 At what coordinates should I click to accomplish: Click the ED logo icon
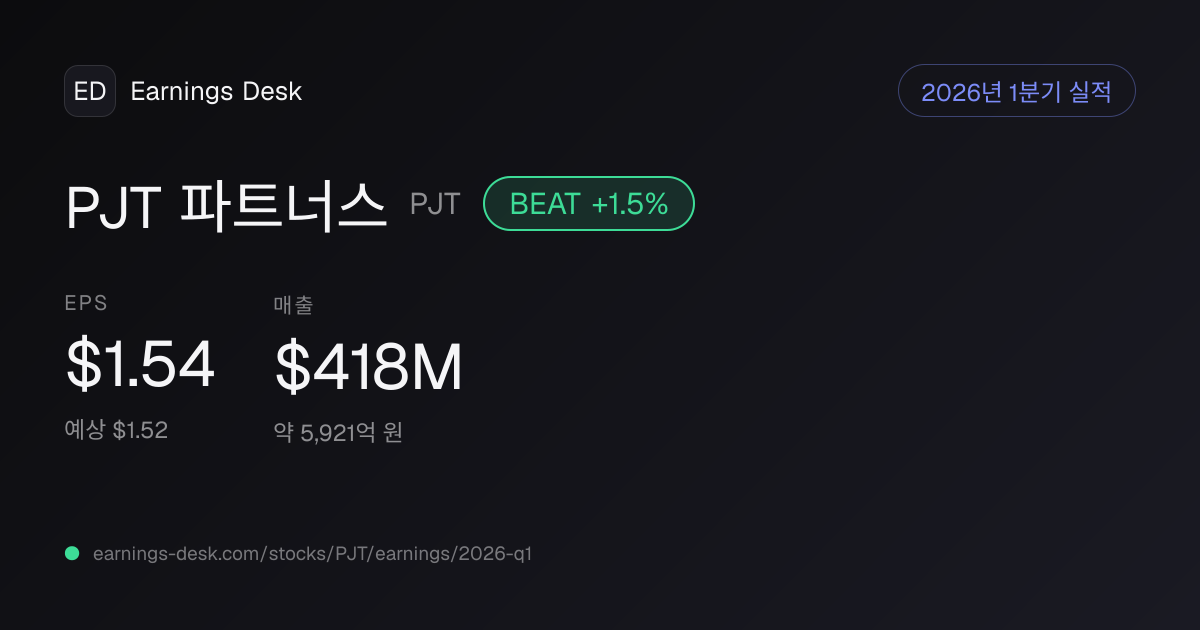pyautogui.click(x=90, y=91)
